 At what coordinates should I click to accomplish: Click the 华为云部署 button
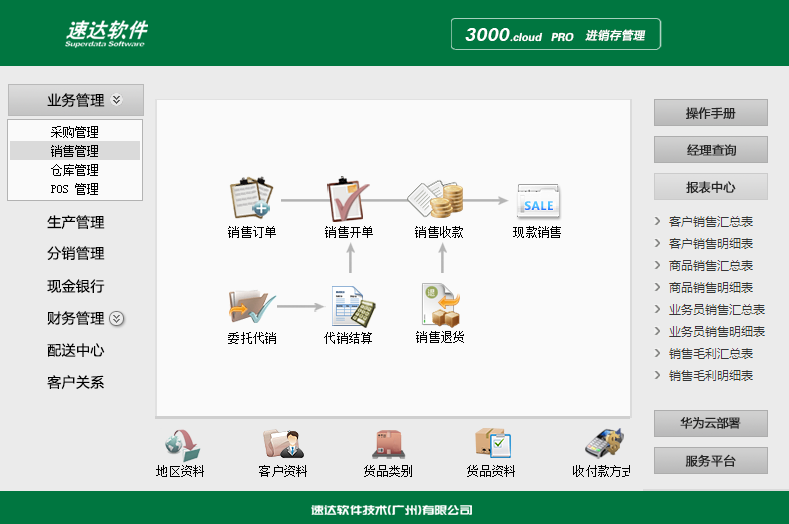(711, 423)
